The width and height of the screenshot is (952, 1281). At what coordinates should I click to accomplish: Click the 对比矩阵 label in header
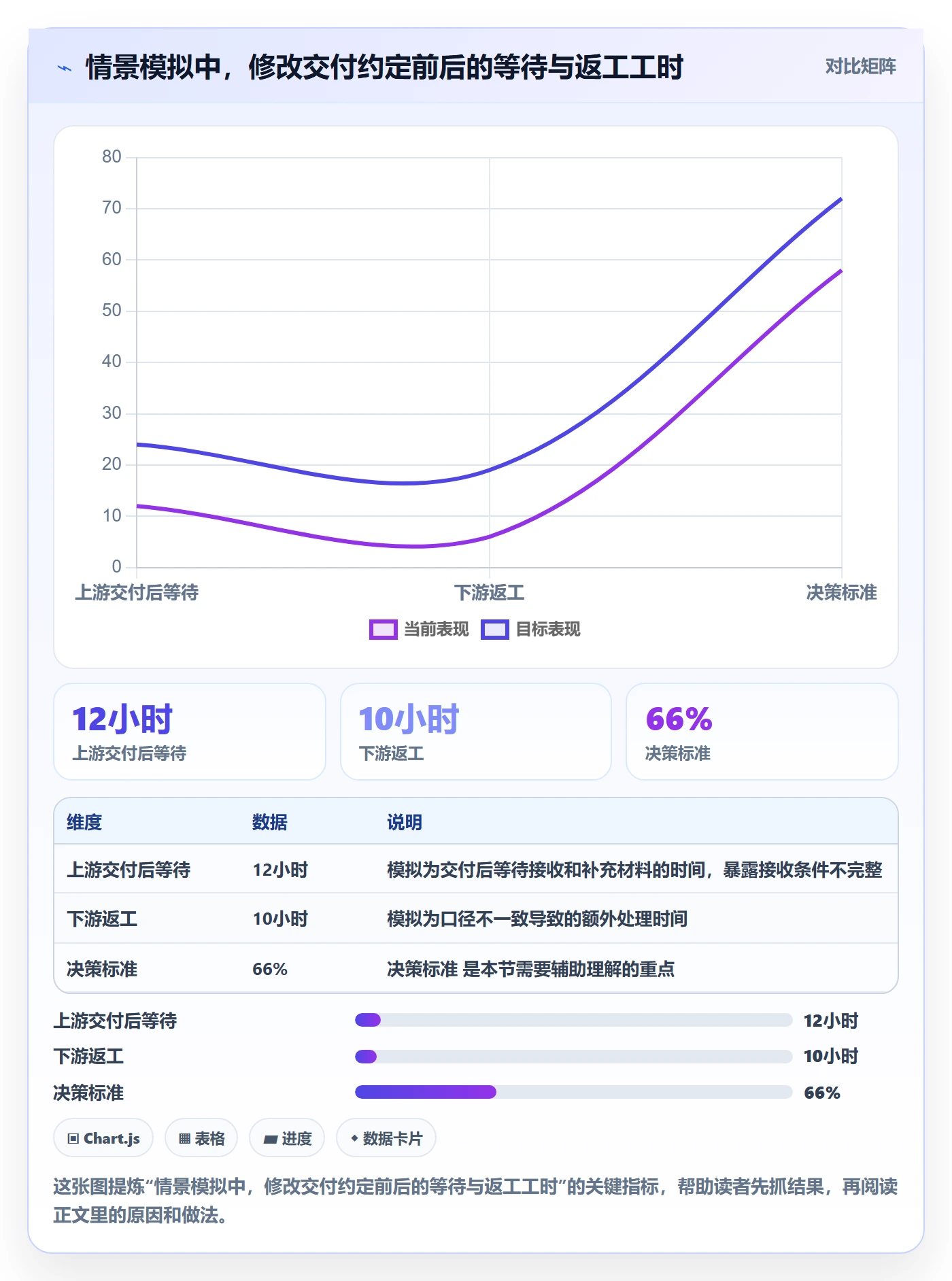(860, 67)
